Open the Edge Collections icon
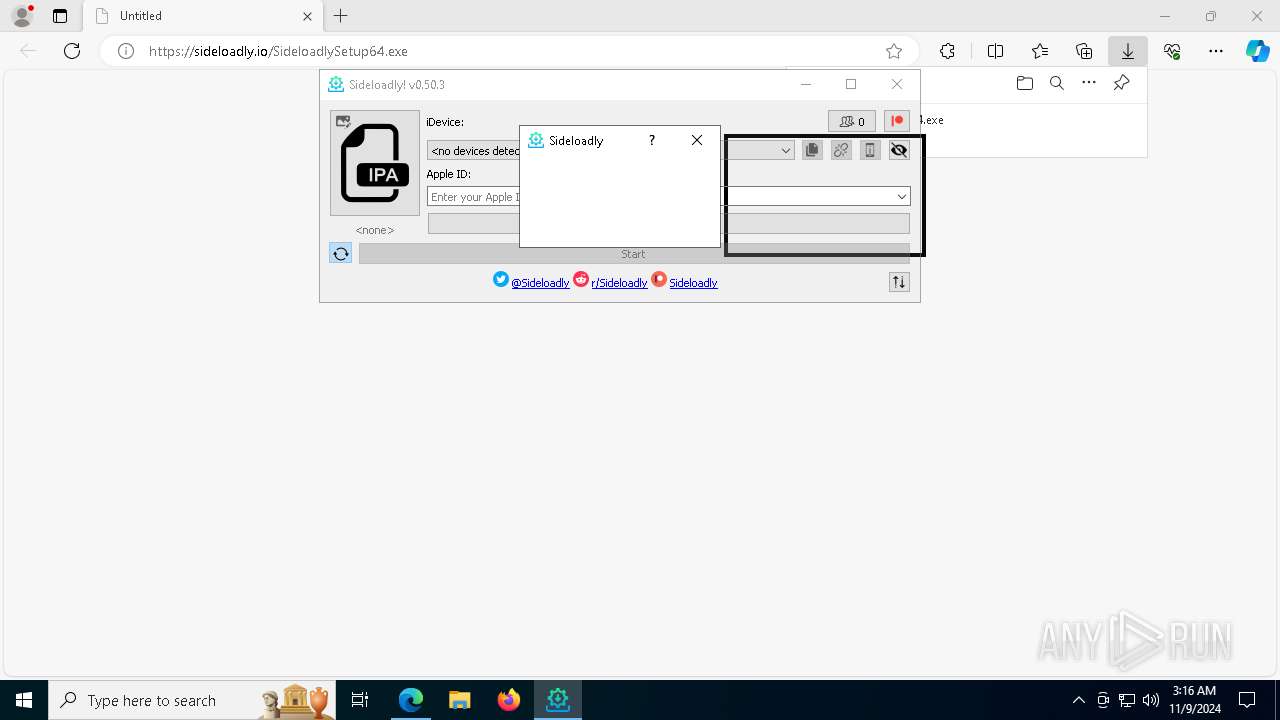Viewport: 1280px width, 720px height. [x=1084, y=51]
